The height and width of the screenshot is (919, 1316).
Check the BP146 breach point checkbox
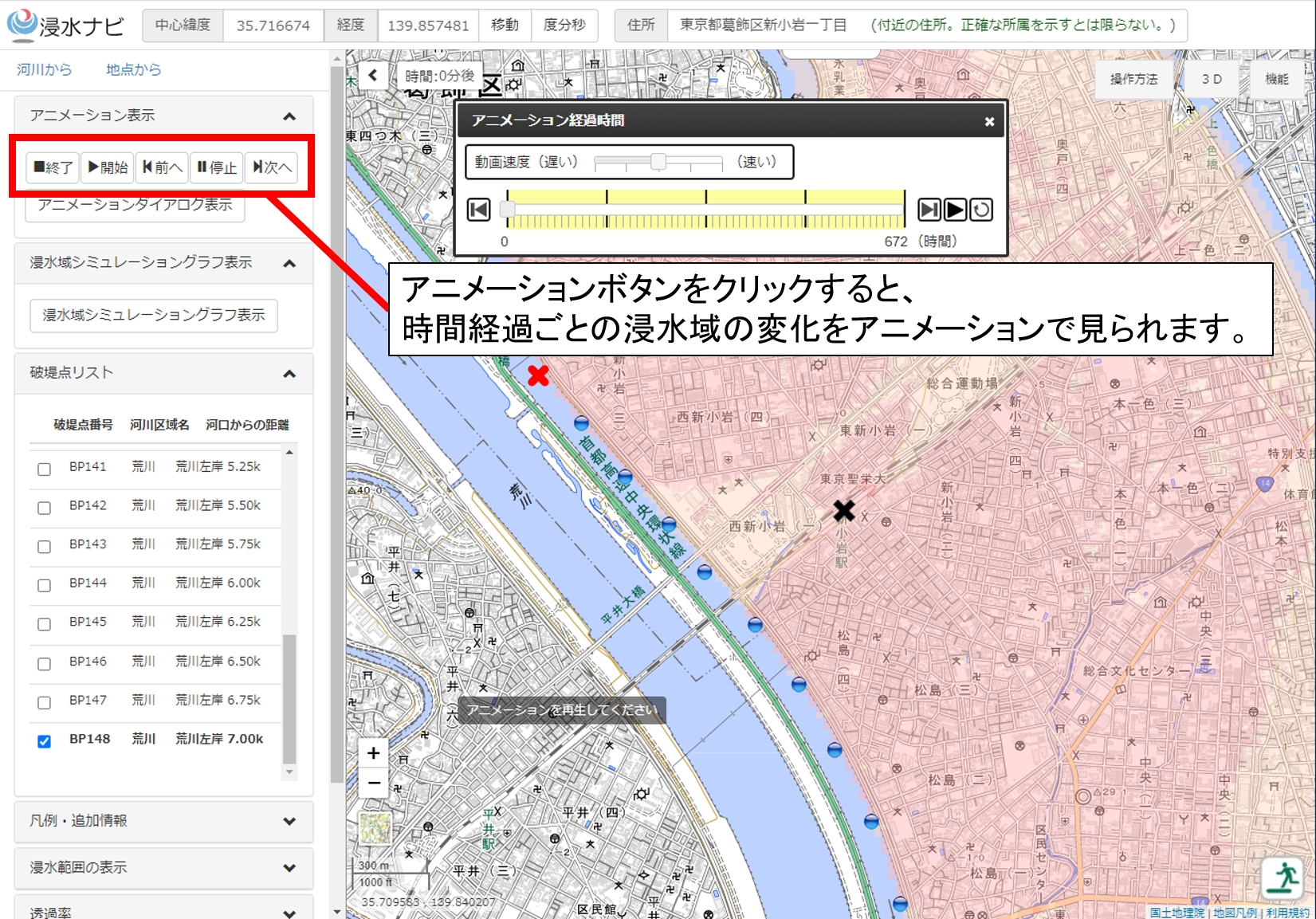45,663
